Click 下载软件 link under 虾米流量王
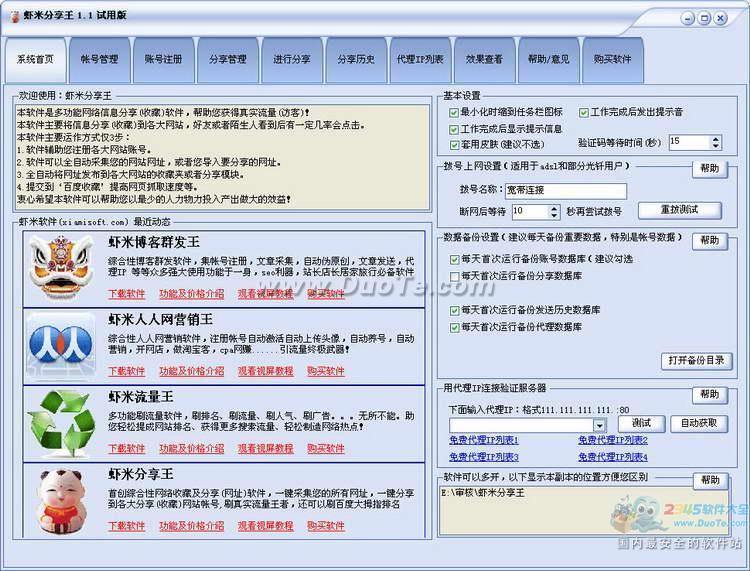 click(126, 449)
